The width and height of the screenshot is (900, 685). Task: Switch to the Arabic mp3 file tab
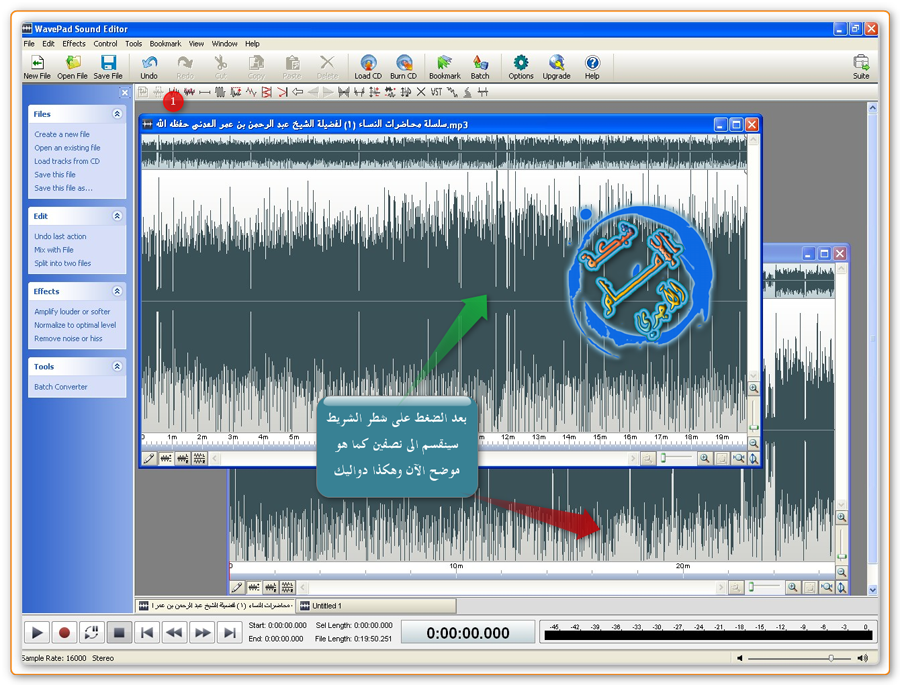216,606
